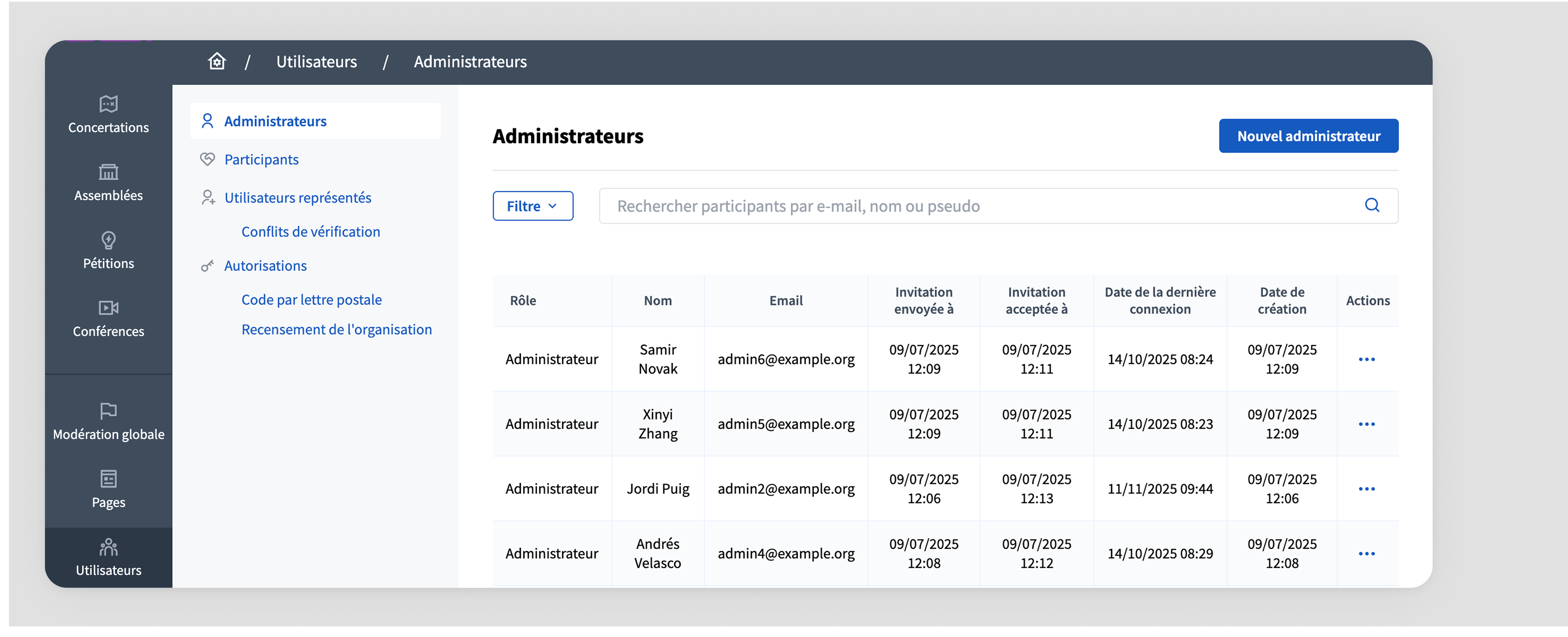Click the Pétitions label in sidebar

tap(108, 263)
